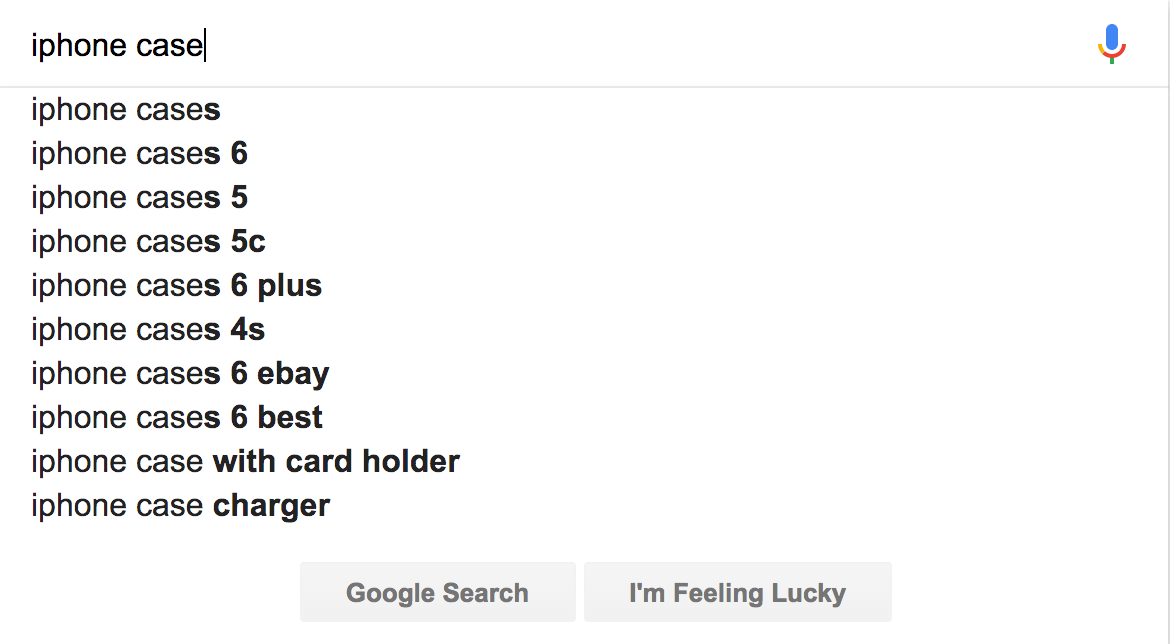
Task: Open the last autocomplete suggestion, ending in "charger"
Action: pos(180,506)
